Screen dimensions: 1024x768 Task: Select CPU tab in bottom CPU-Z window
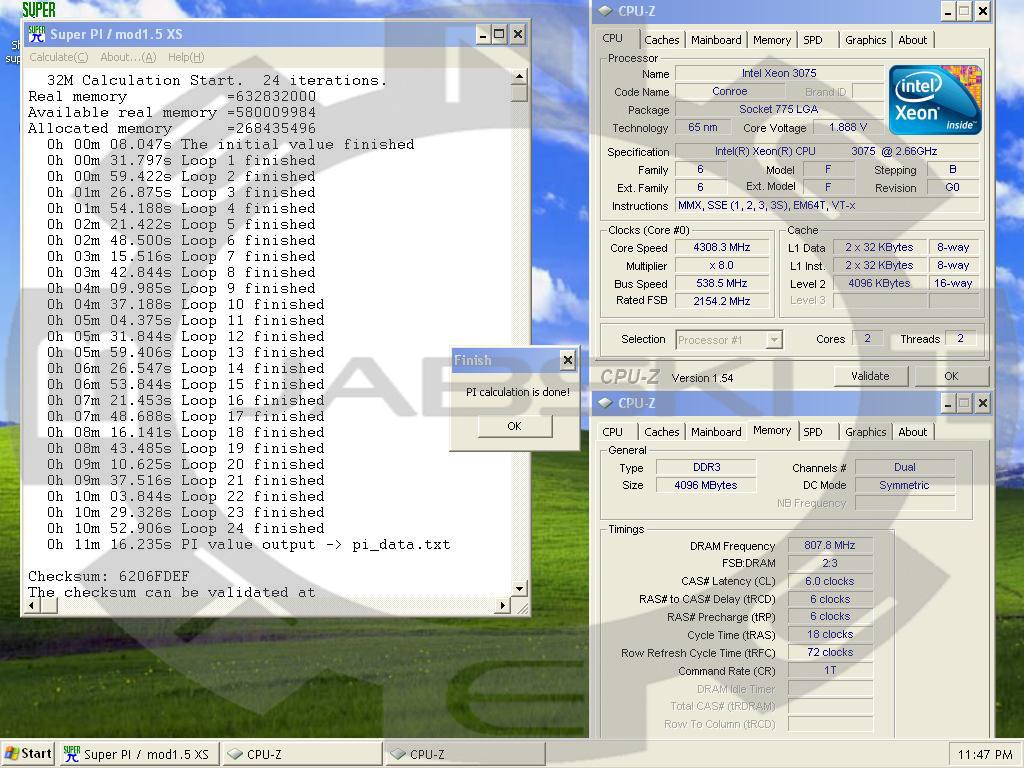613,432
